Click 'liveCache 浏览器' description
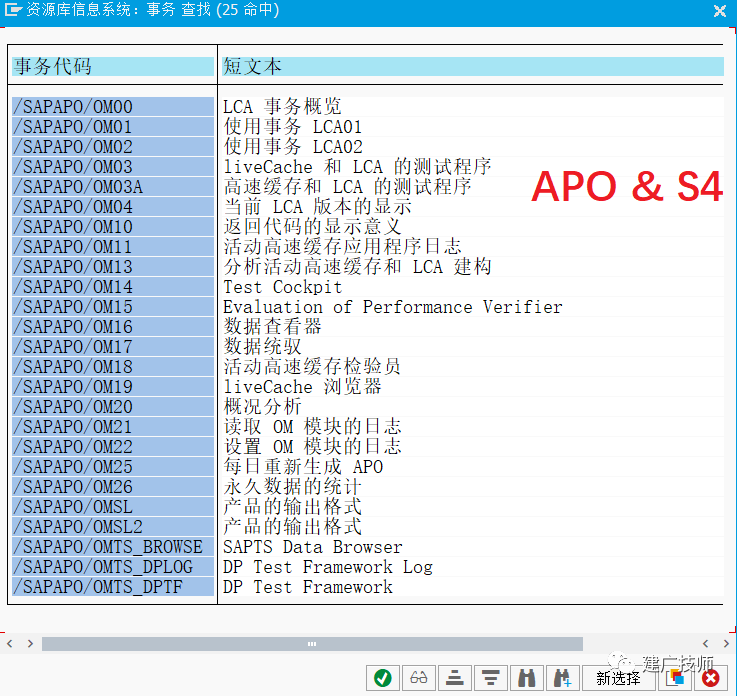The width and height of the screenshot is (737, 696). pos(302,387)
